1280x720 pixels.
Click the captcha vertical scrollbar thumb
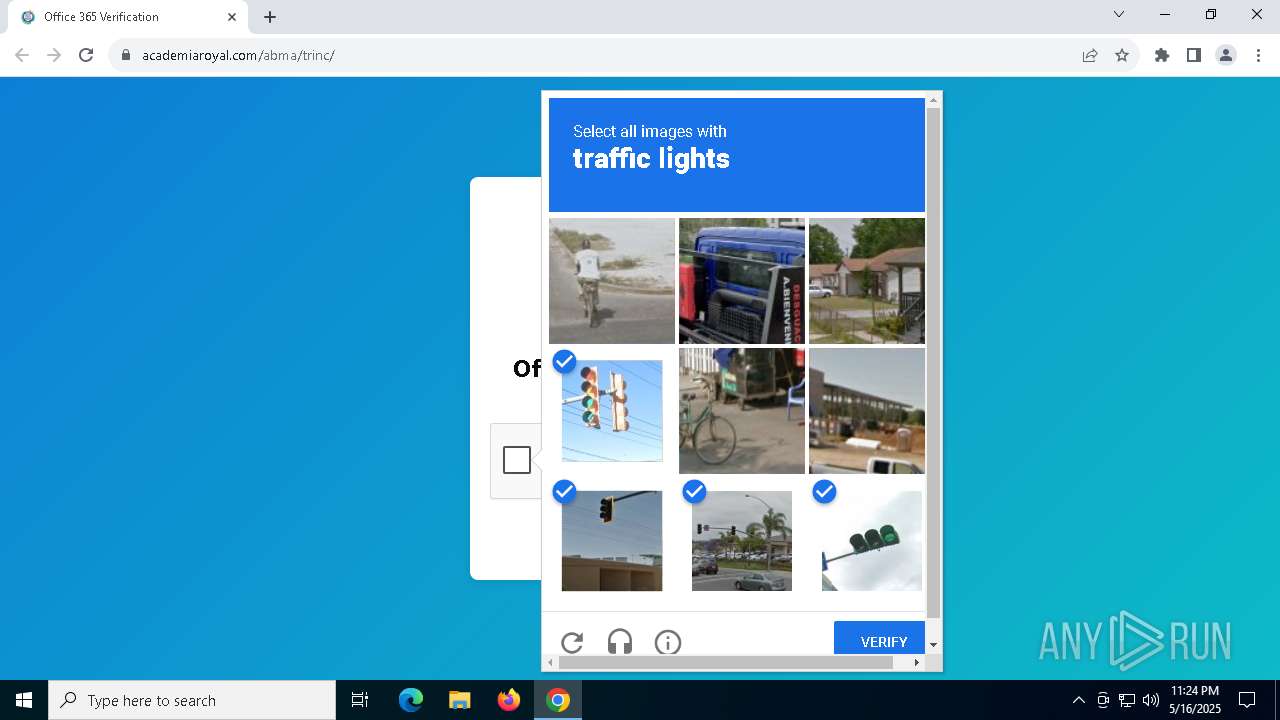point(934,363)
